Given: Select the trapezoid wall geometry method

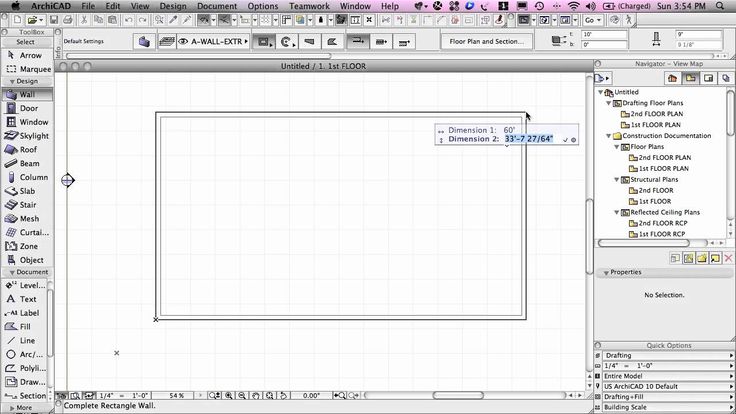Looking at the screenshot, I should coord(309,42).
